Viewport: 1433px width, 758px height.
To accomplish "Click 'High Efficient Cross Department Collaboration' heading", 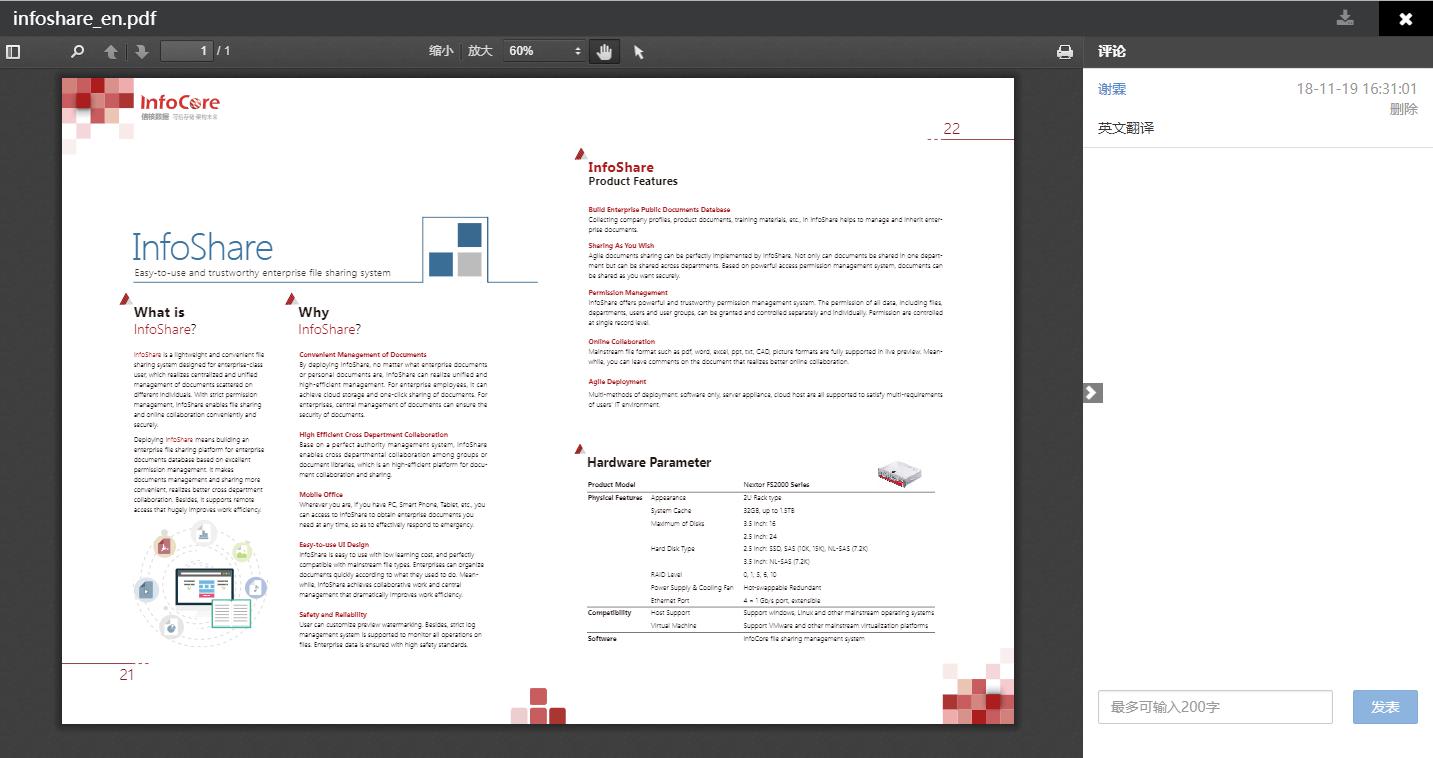I will pyautogui.click(x=373, y=435).
